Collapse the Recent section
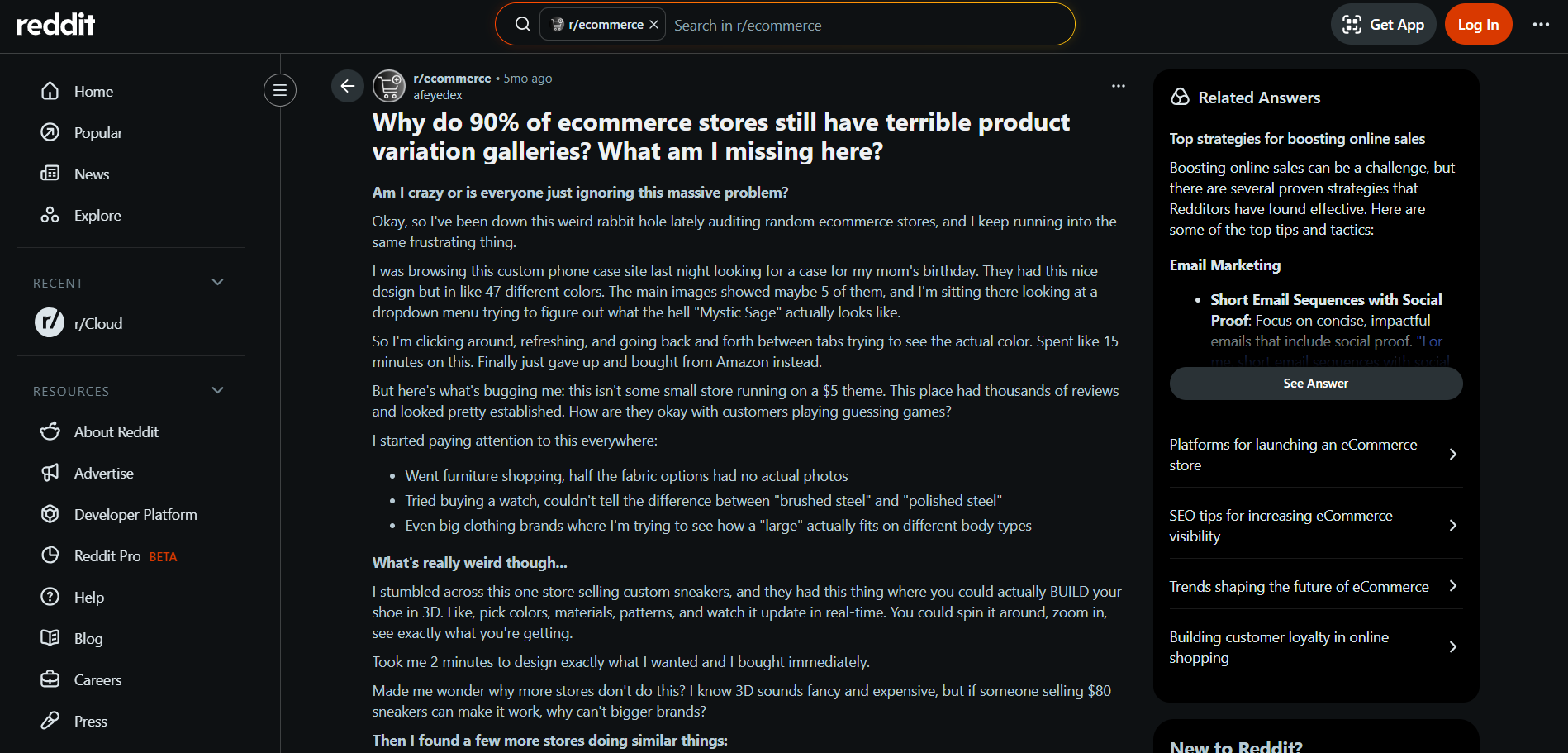 click(x=218, y=283)
